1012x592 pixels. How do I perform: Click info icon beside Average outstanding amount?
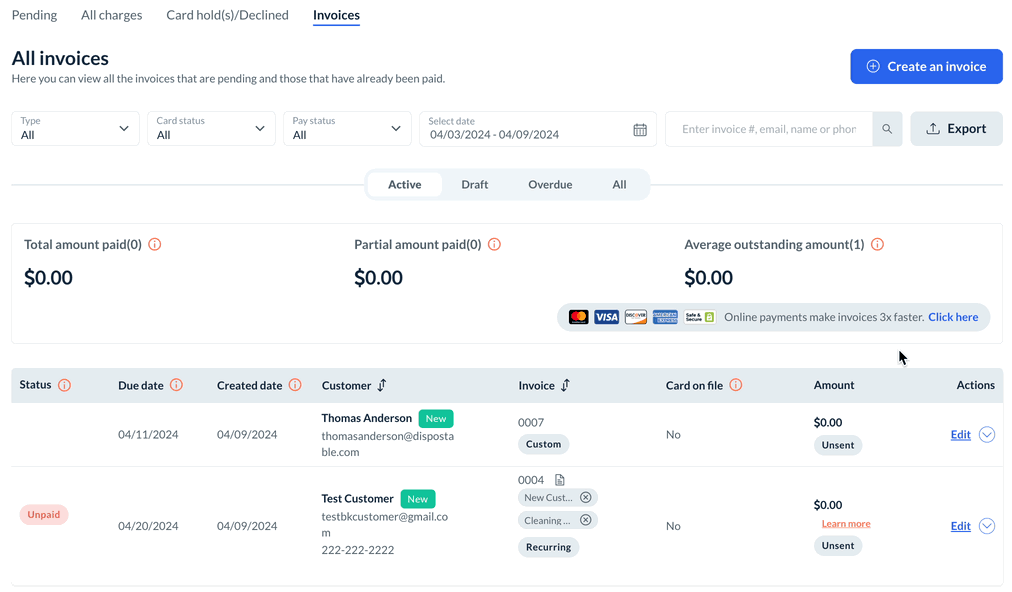pos(877,244)
